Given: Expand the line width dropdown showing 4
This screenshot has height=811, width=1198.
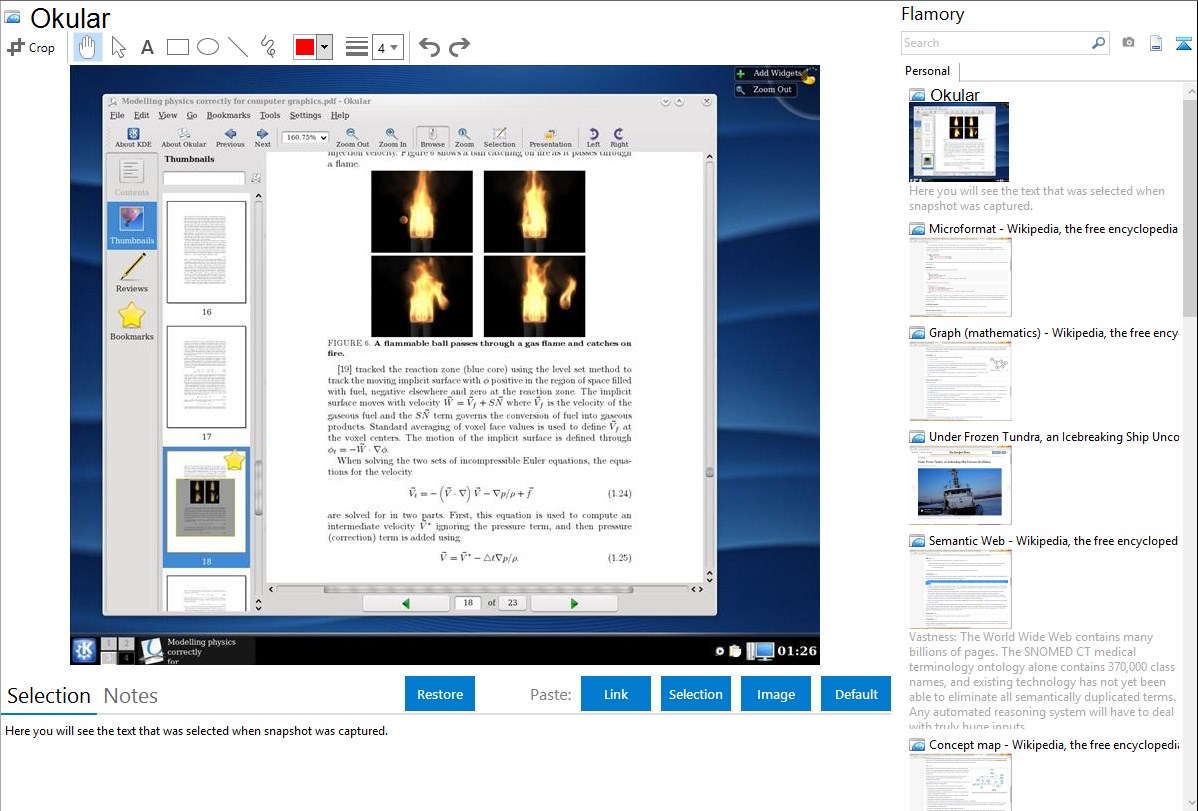Looking at the screenshot, I should 387,47.
